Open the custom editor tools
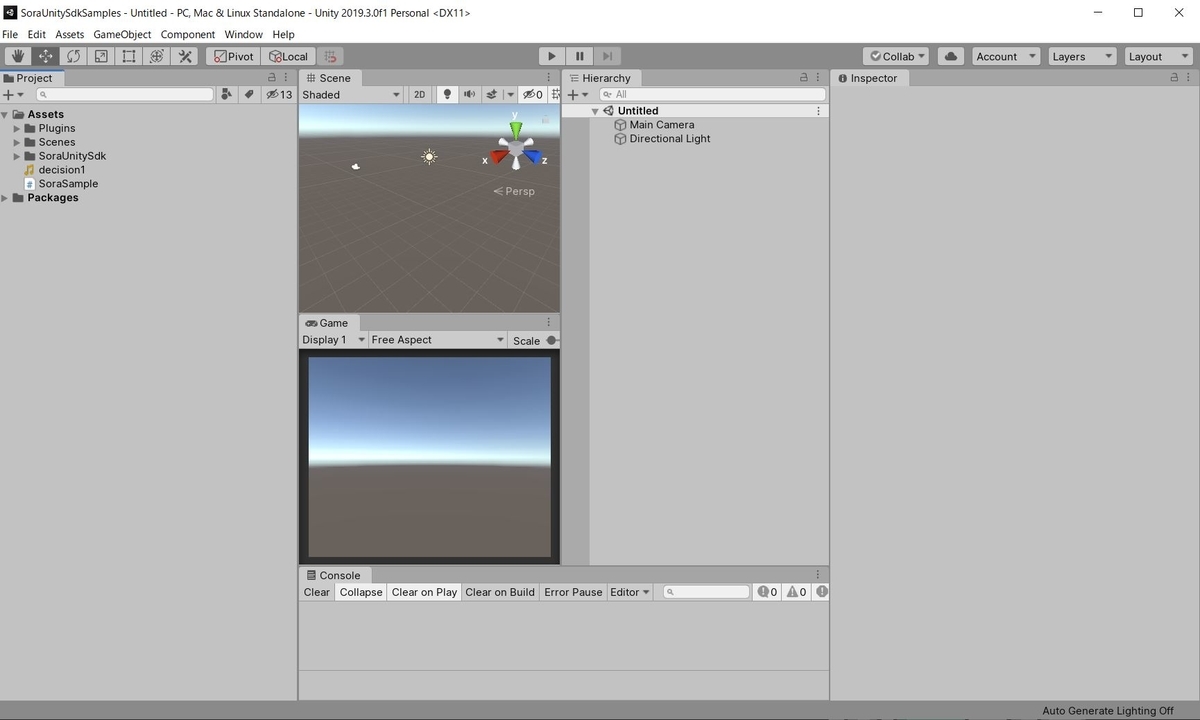The height and width of the screenshot is (720, 1200). (x=185, y=56)
